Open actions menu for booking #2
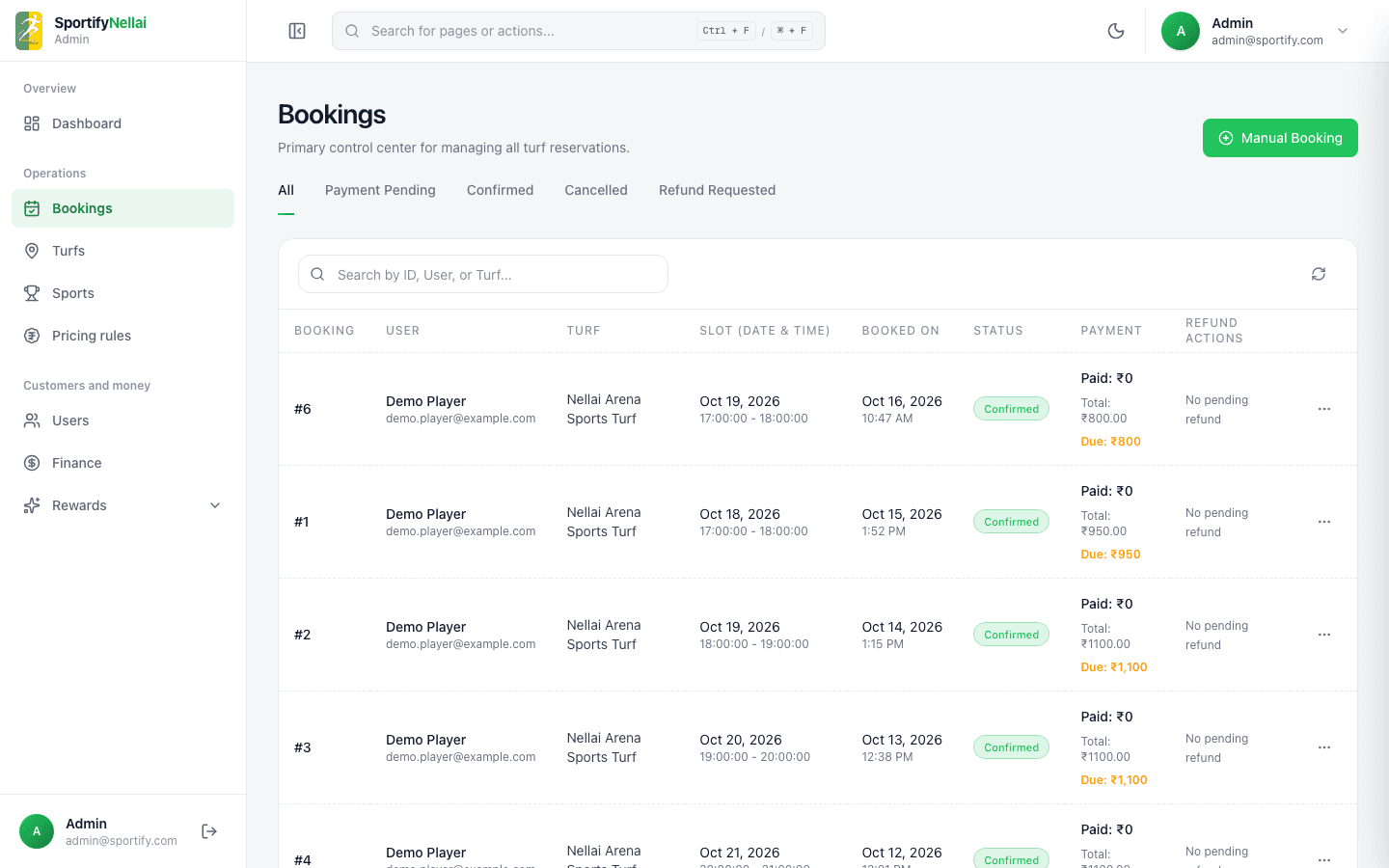This screenshot has width=1389, height=868. (x=1324, y=635)
